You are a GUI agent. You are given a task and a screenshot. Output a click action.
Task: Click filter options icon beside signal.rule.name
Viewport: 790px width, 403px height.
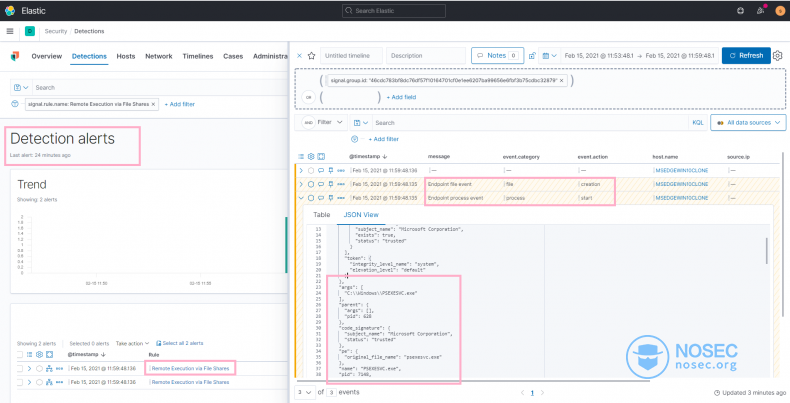pos(16,104)
